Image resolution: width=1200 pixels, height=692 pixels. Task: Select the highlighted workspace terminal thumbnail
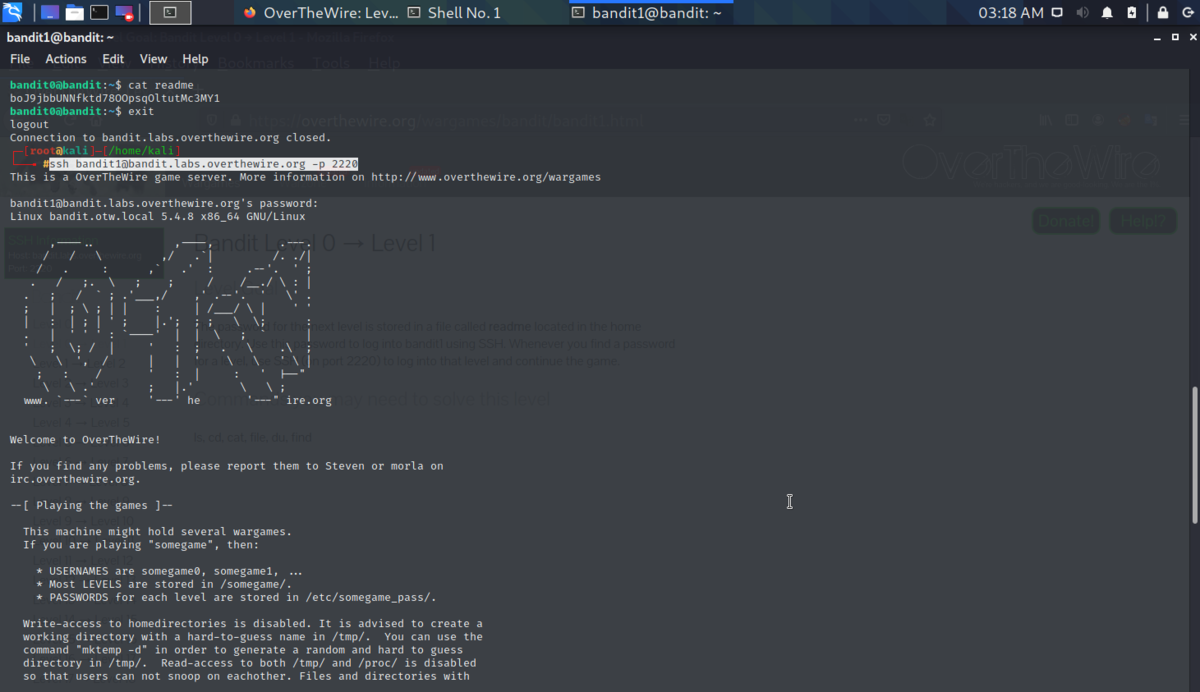coord(170,13)
